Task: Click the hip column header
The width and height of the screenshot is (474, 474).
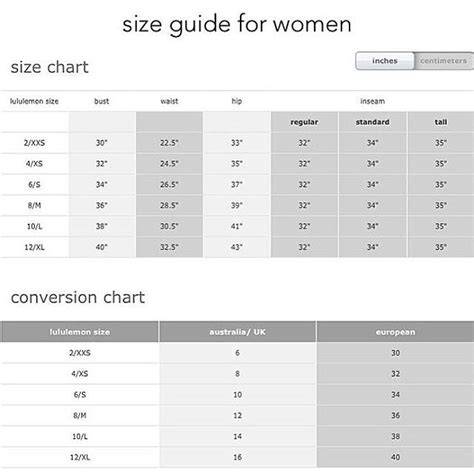Action: click(x=237, y=101)
